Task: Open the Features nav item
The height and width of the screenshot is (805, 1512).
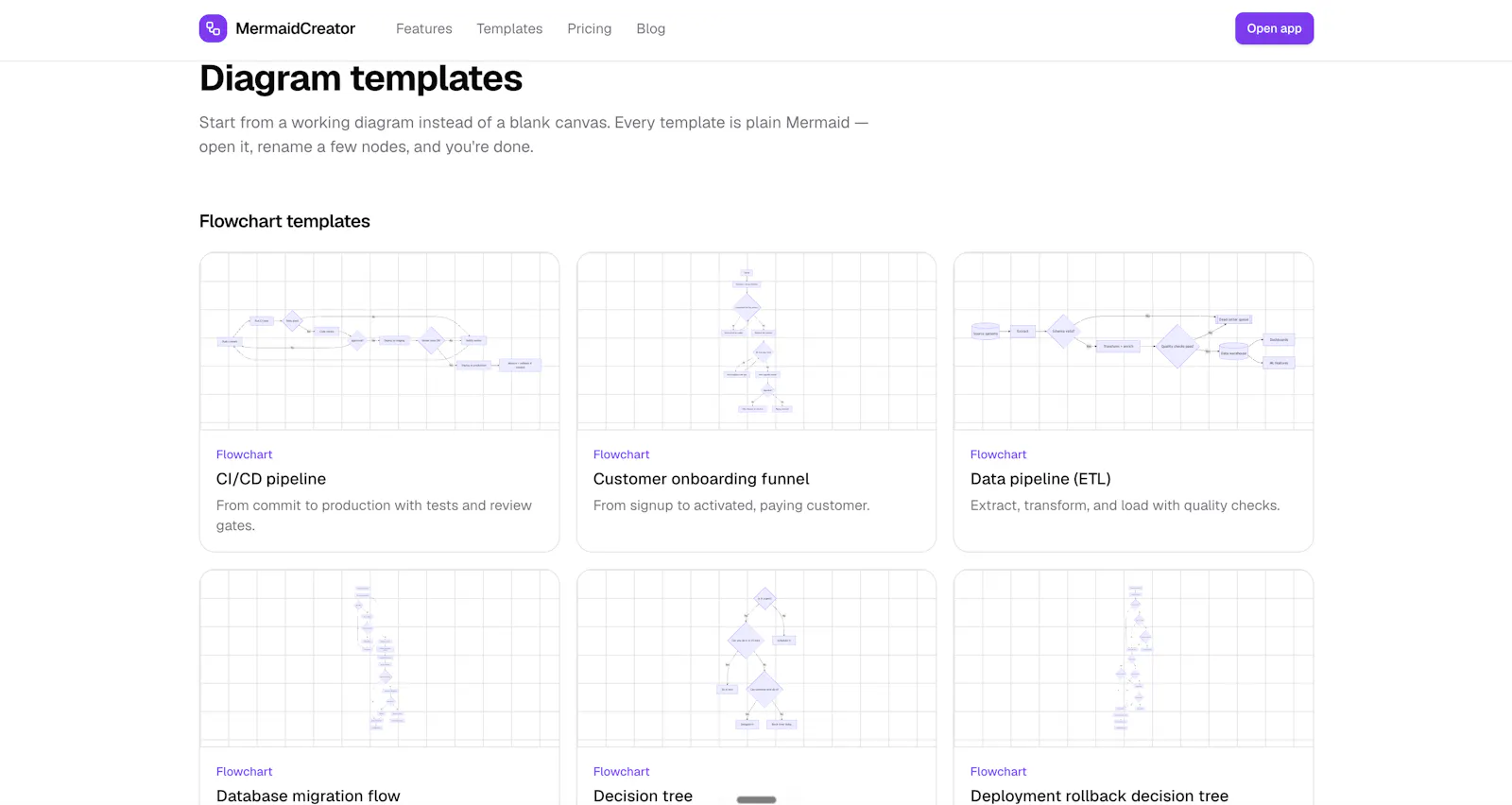Action: tap(423, 28)
